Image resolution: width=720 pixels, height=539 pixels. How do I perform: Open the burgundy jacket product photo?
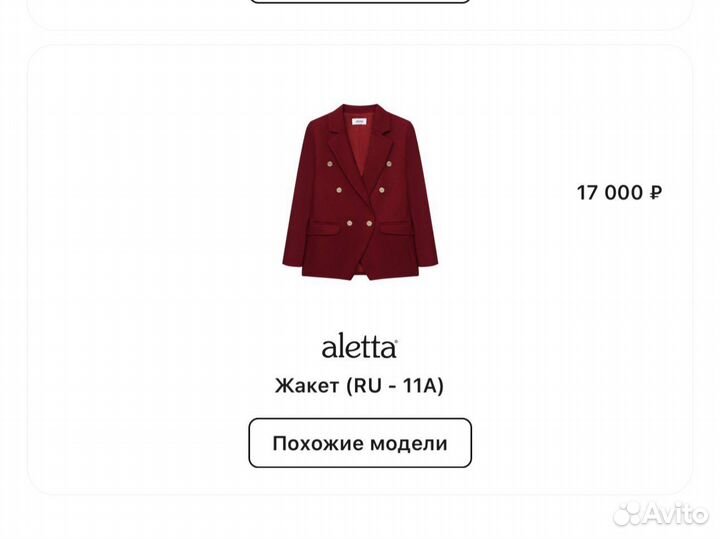click(x=360, y=192)
